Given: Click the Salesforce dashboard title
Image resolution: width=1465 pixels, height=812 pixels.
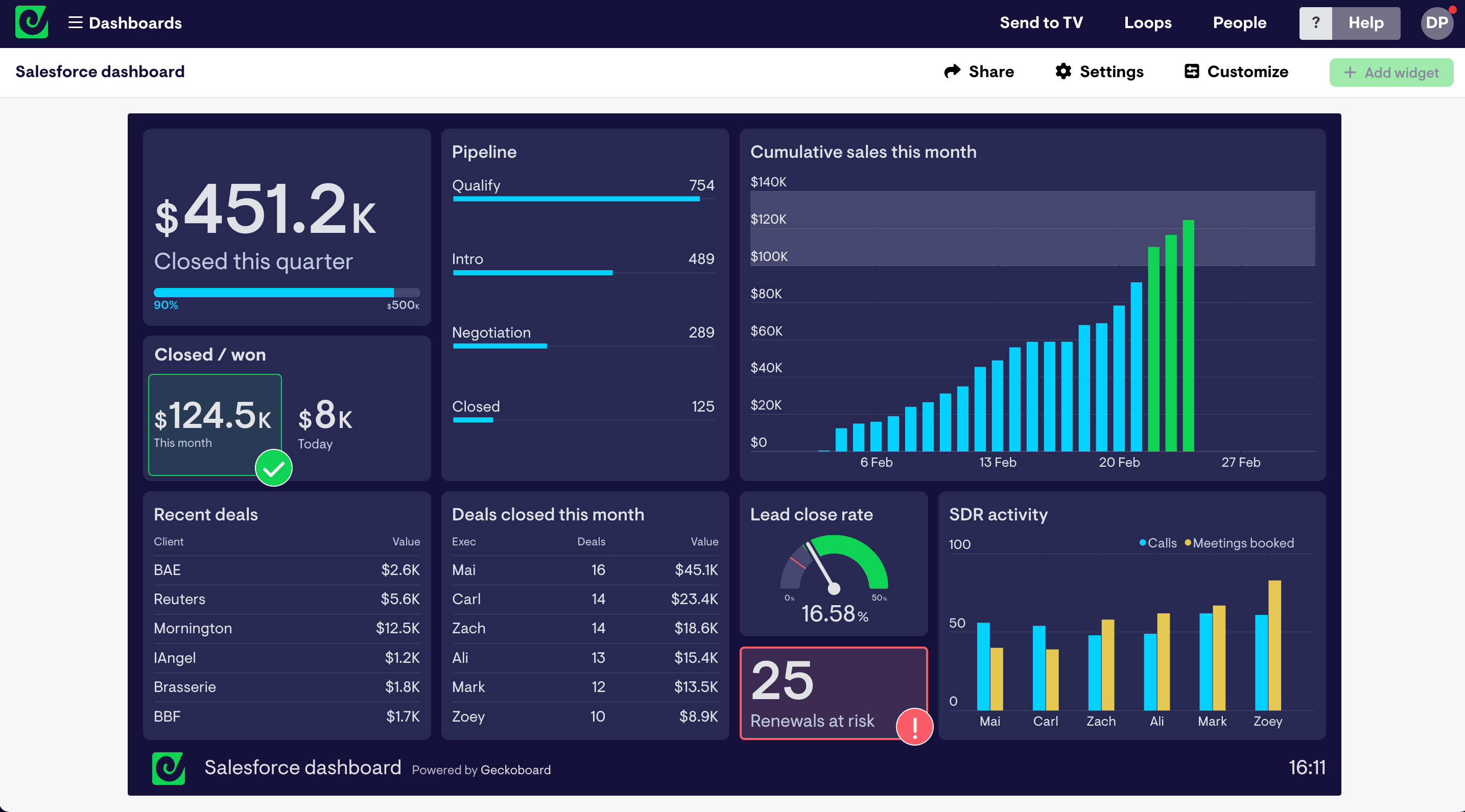Looking at the screenshot, I should tap(100, 71).
